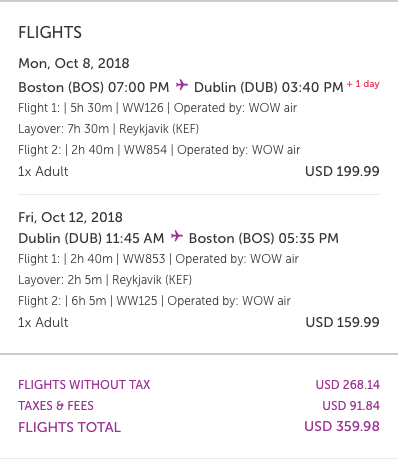Click the 7h 30m Reykjavik layover line
This screenshot has height=460, width=398.
click(x=108, y=129)
